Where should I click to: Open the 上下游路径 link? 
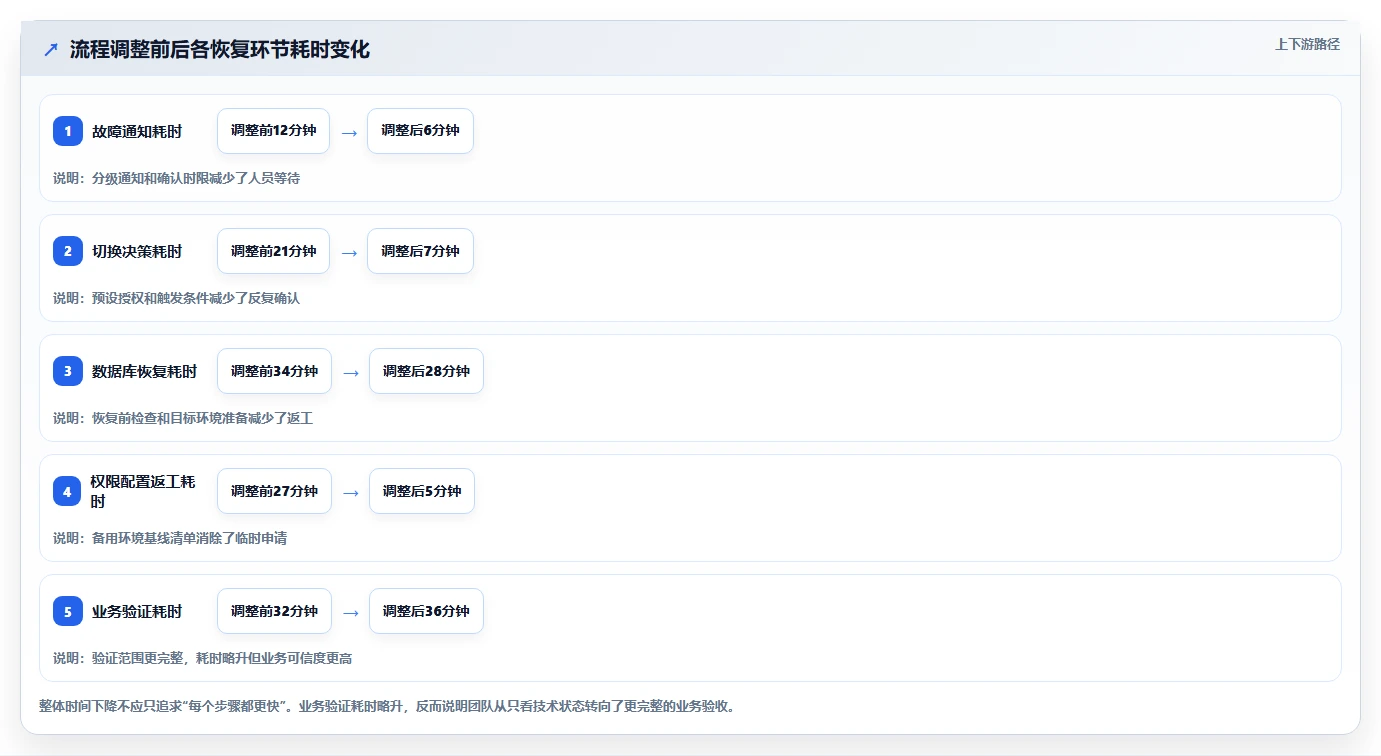pyautogui.click(x=1307, y=44)
